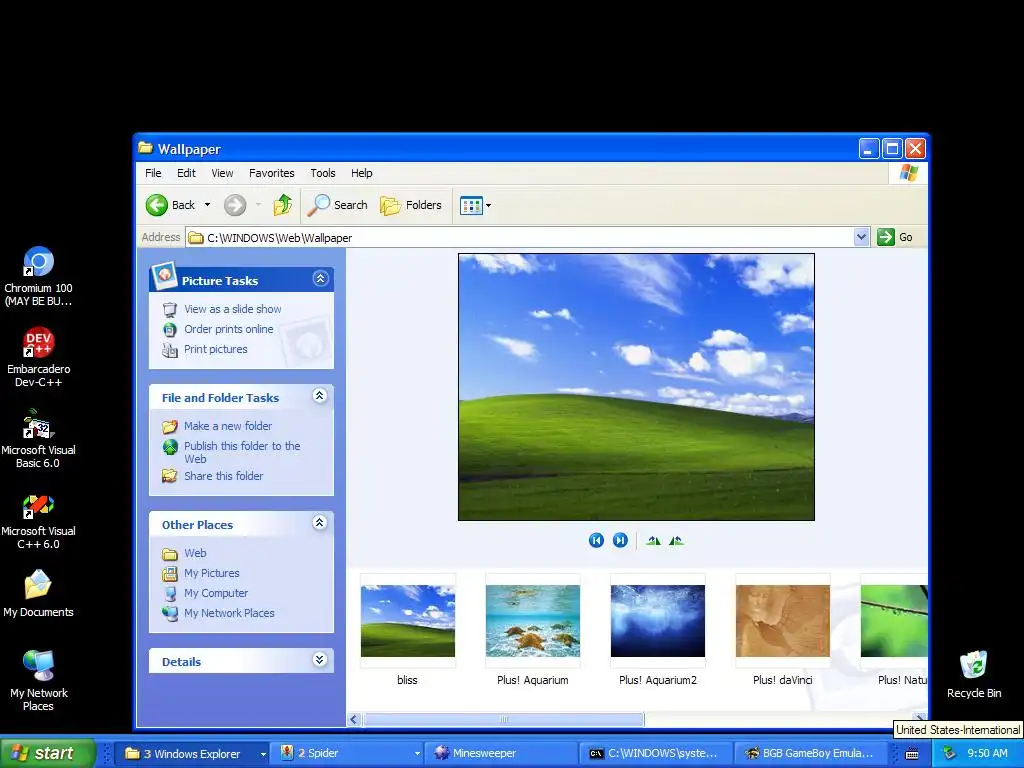Select My Network Places desktop icon
The image size is (1024, 768).
click(39, 680)
